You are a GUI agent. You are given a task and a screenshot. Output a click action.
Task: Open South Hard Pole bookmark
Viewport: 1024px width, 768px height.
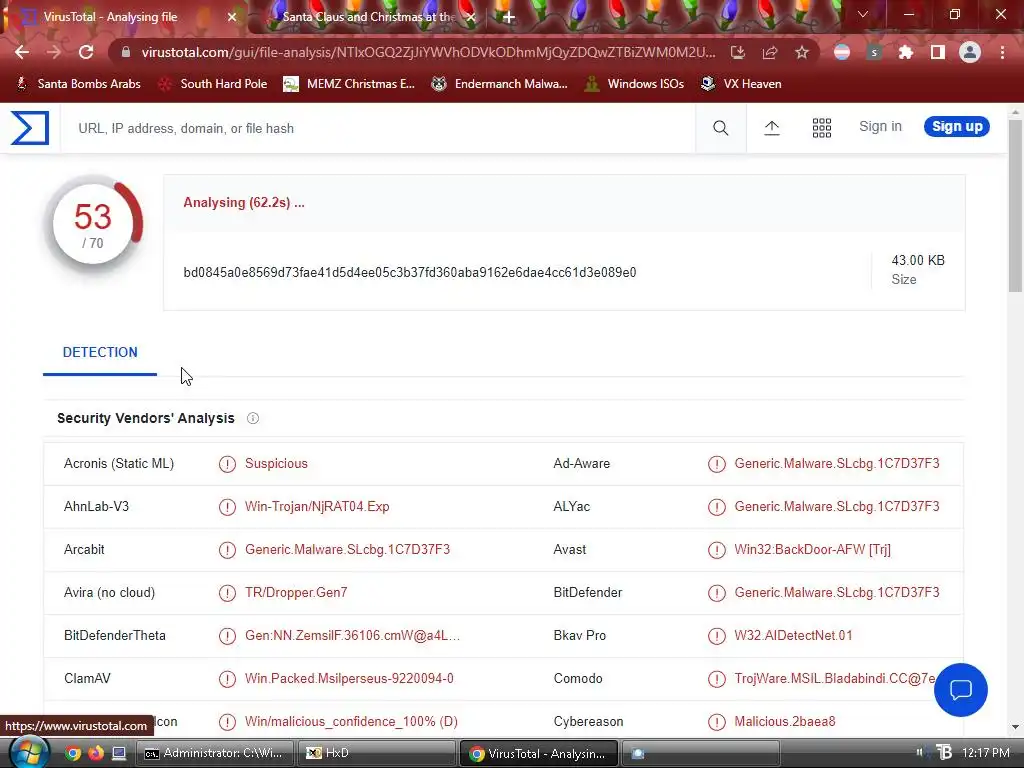point(213,84)
